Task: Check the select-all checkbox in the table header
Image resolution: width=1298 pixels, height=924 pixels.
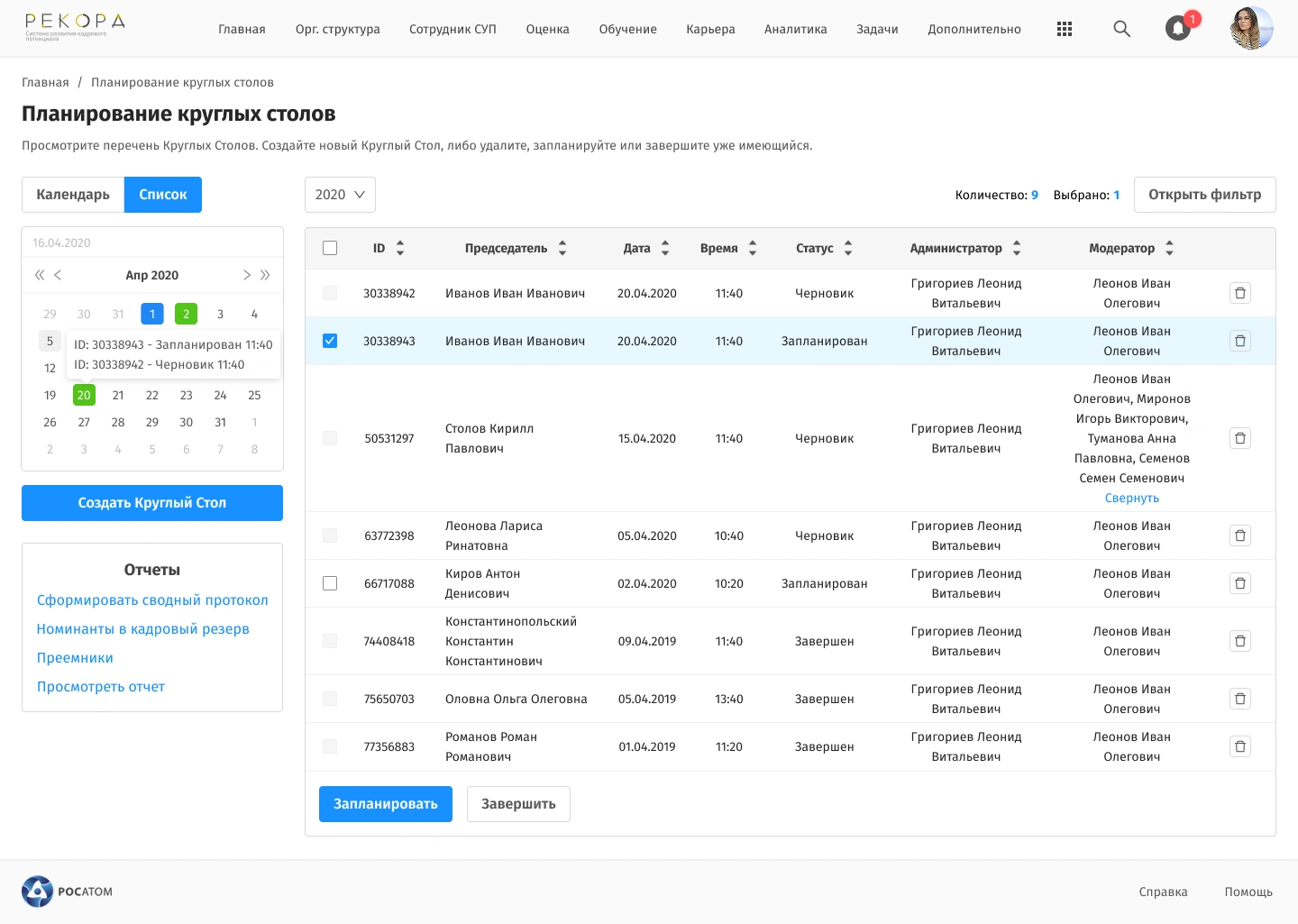Action: pos(330,247)
